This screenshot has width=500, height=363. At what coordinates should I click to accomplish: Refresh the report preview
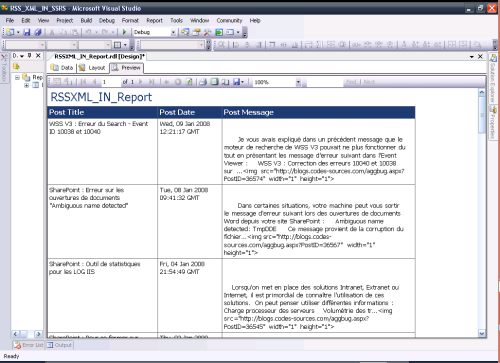point(189,82)
